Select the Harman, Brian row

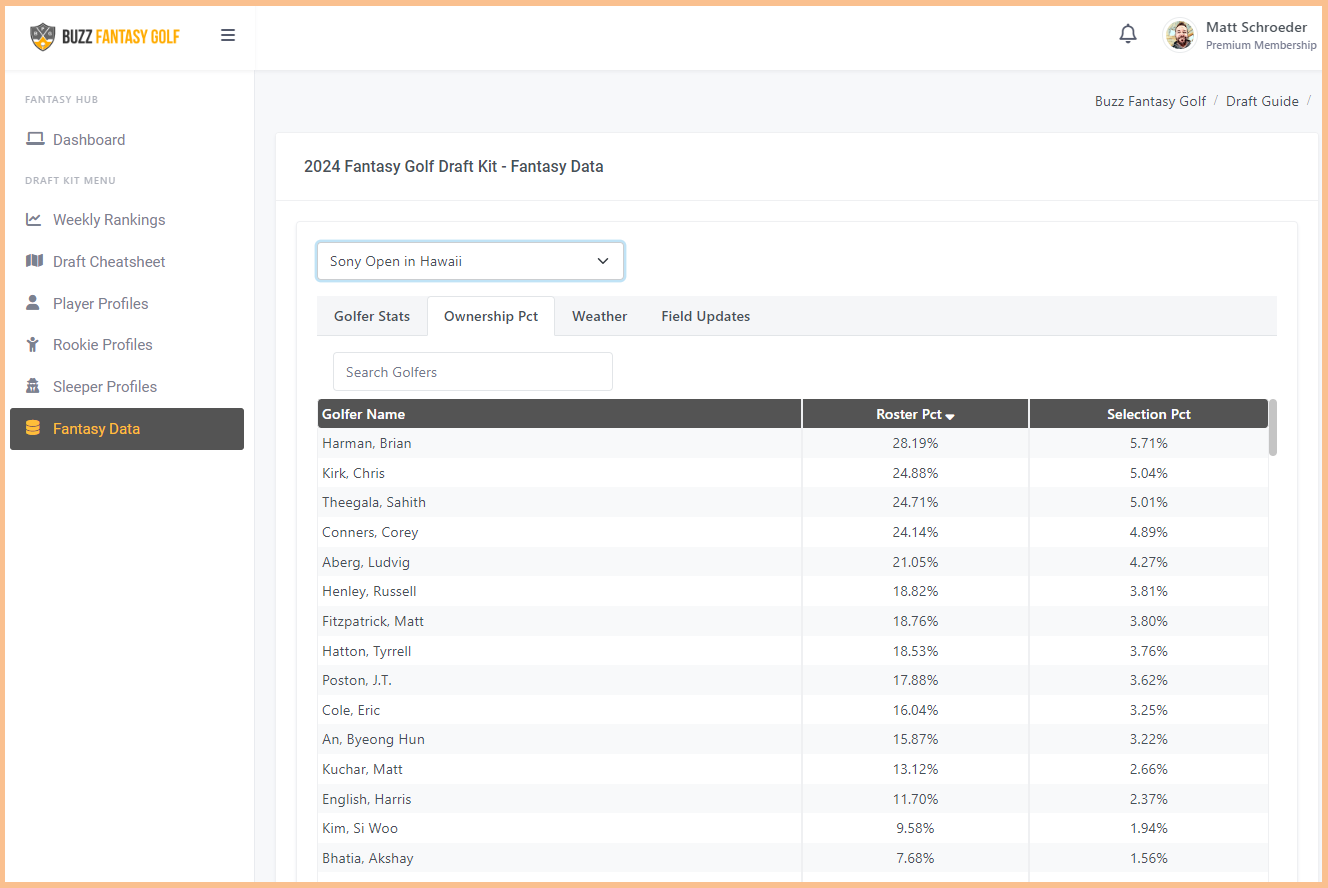tap(793, 443)
